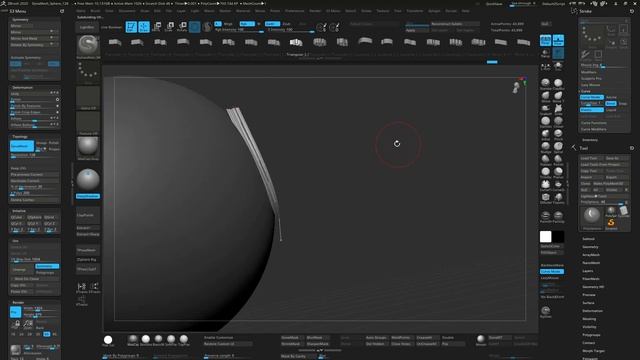Expand Curve Modifiers in Stroke palette

click(x=594, y=129)
